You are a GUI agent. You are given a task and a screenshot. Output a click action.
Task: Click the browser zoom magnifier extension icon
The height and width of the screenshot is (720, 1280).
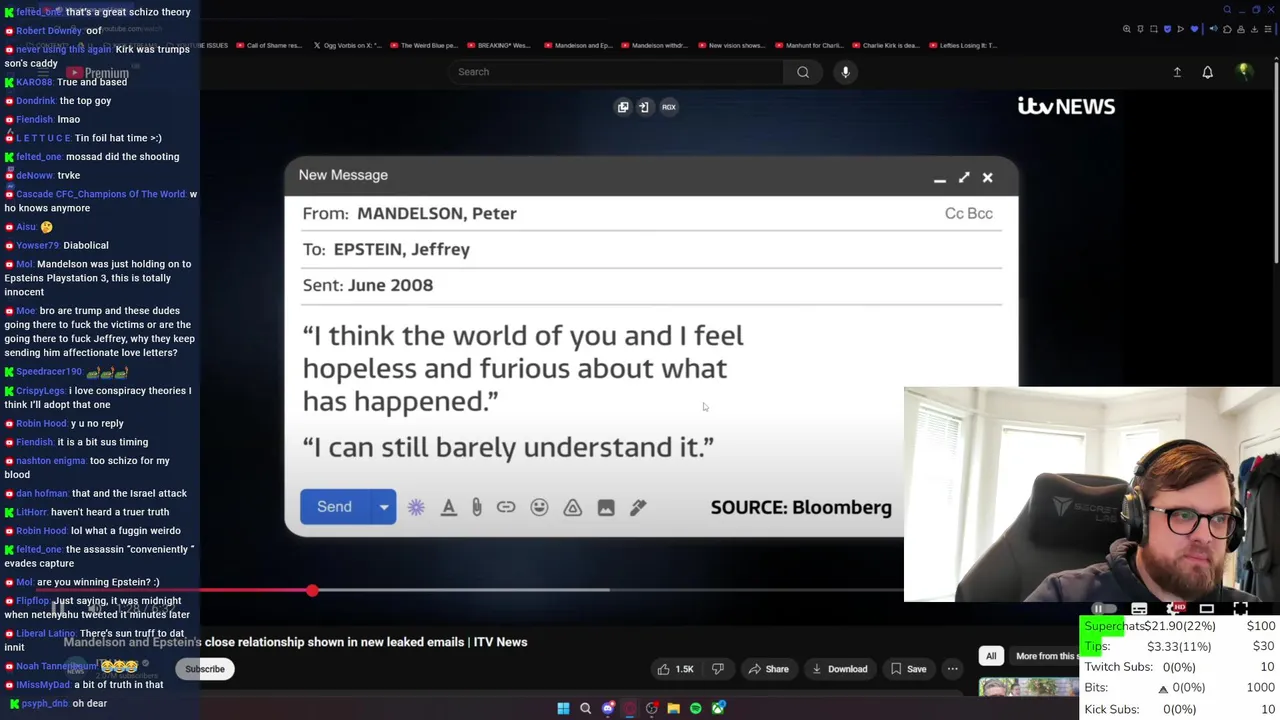pos(1127,29)
